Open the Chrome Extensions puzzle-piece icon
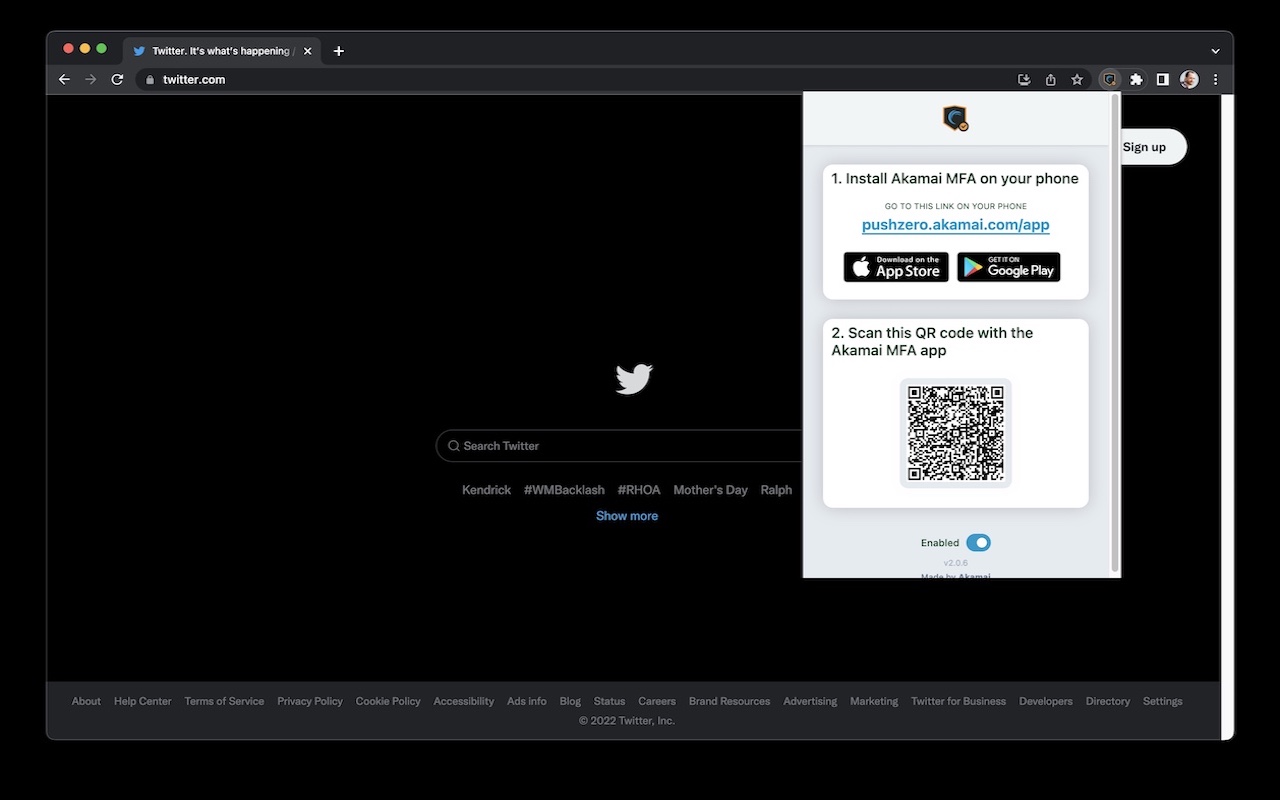The width and height of the screenshot is (1280, 800). [x=1136, y=79]
